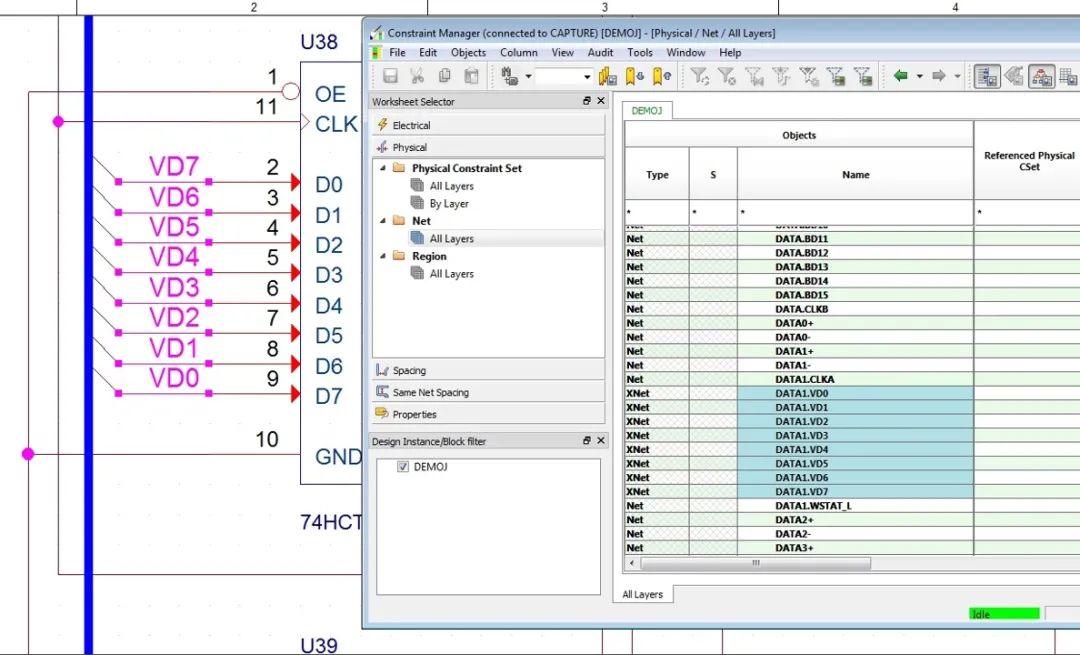The height and width of the screenshot is (655, 1080).
Task: Click the grid table icon at toolbar end
Action: coord(1068,76)
